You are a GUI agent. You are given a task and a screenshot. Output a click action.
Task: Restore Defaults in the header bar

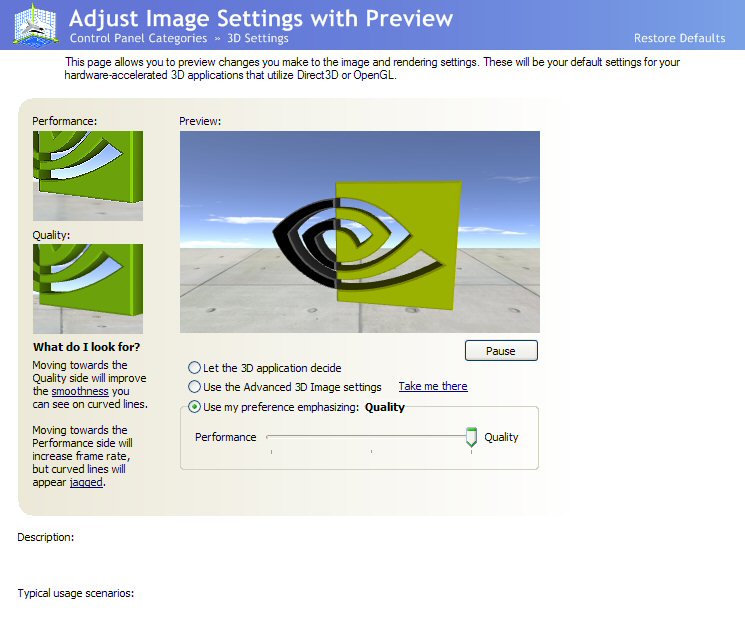click(679, 38)
